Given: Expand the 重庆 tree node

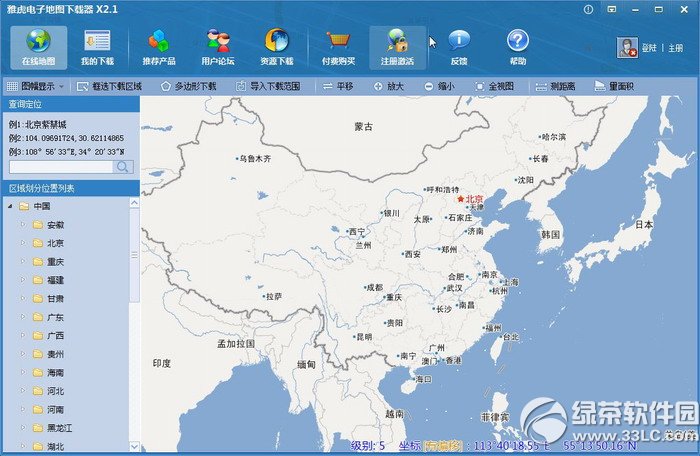Looking at the screenshot, I should (23, 261).
